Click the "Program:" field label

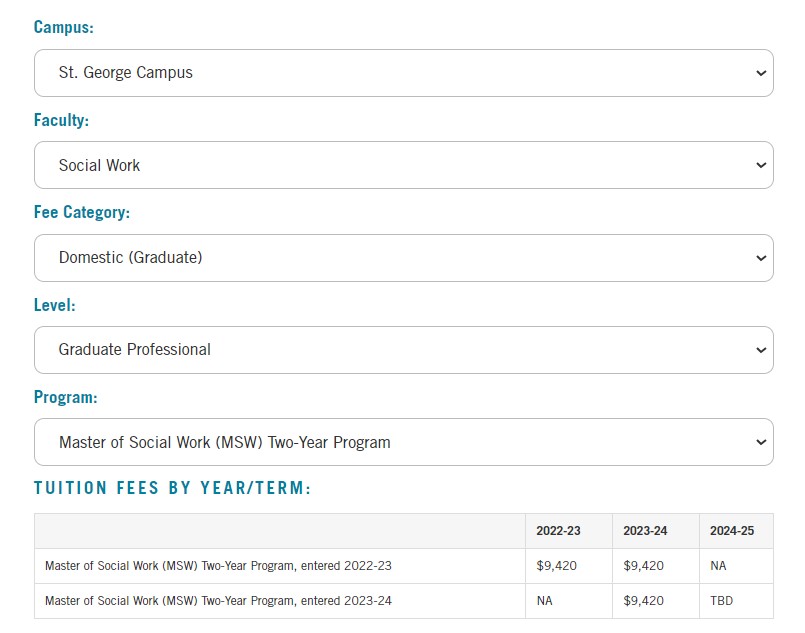pyautogui.click(x=66, y=397)
